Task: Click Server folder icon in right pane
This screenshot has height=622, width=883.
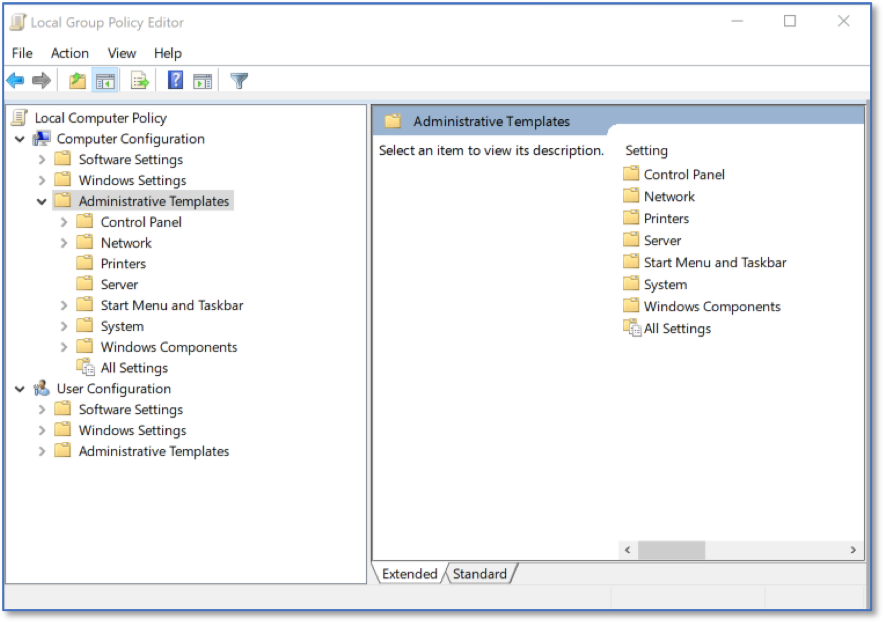Action: (631, 239)
